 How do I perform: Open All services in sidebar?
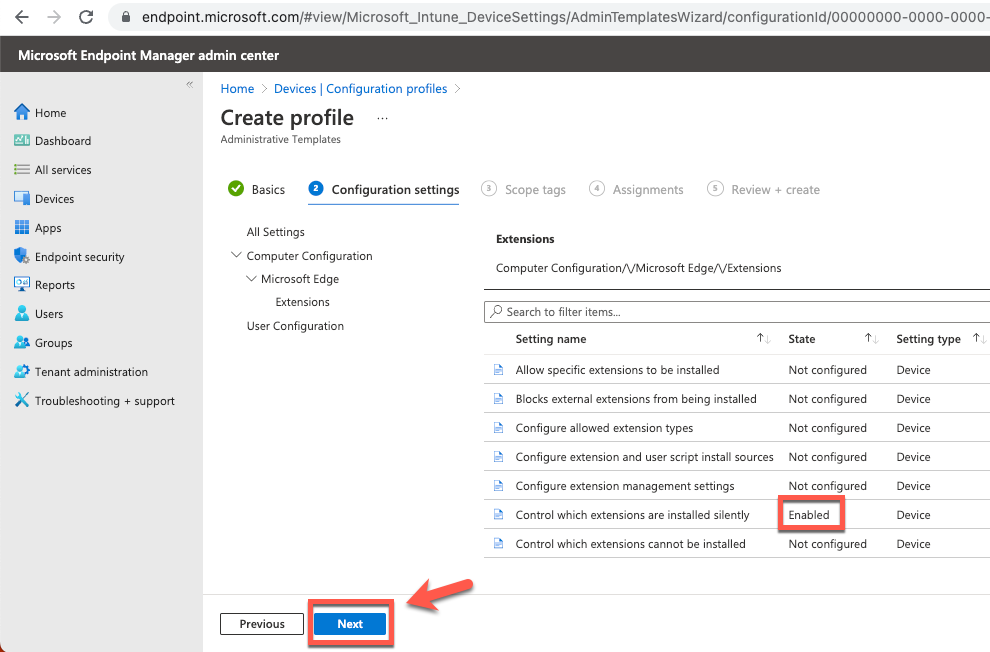[x=63, y=170]
